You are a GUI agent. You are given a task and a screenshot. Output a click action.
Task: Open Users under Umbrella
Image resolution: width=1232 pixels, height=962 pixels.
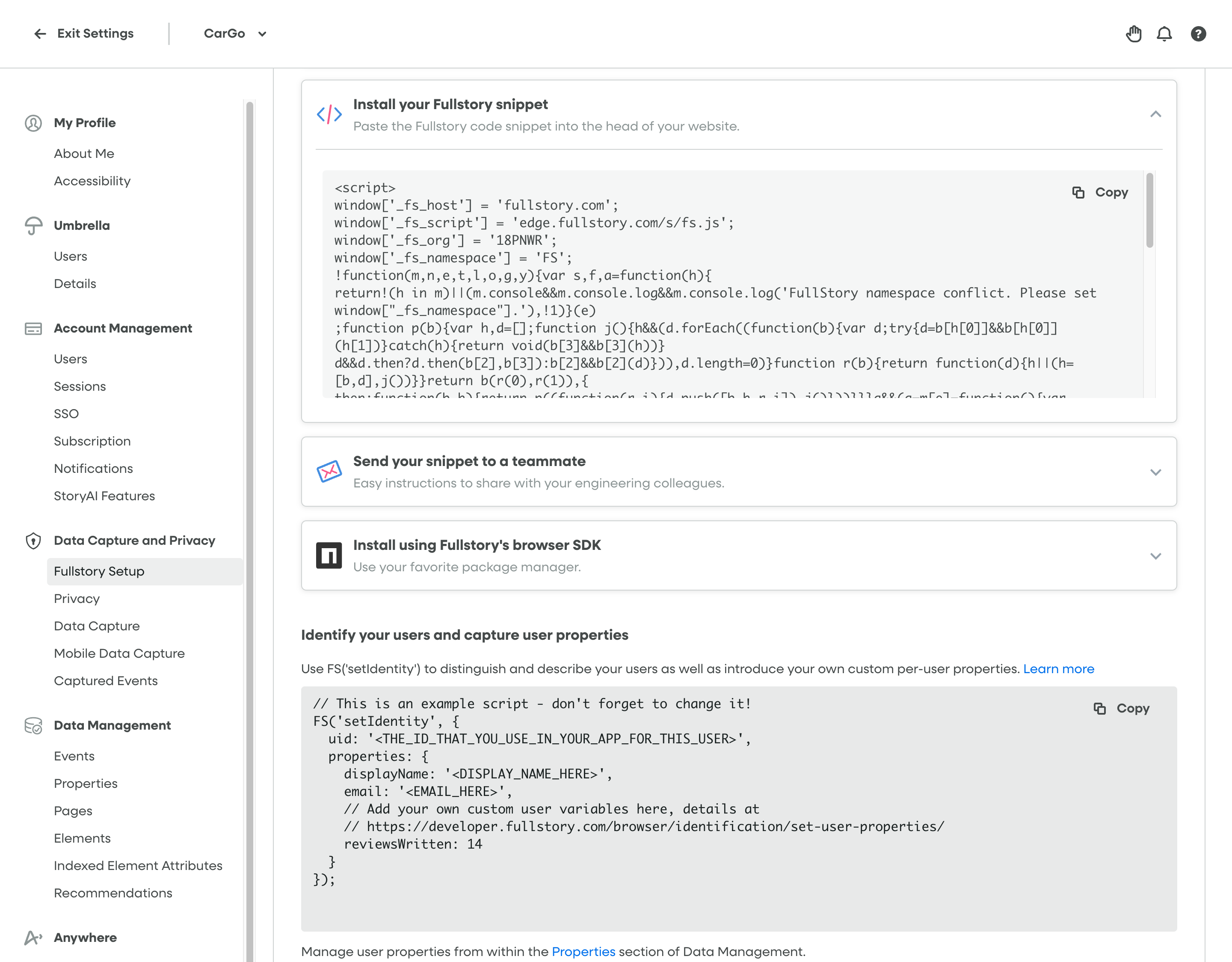[71, 256]
